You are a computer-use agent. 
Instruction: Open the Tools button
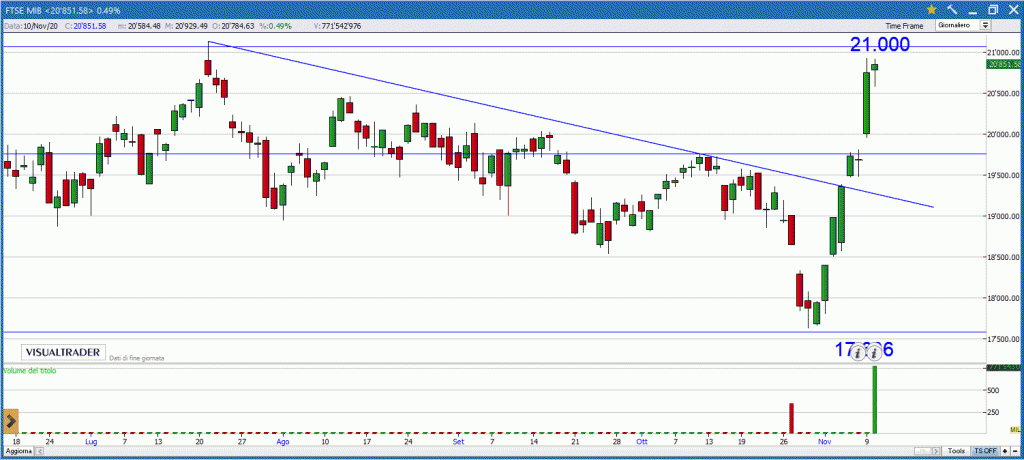957,451
